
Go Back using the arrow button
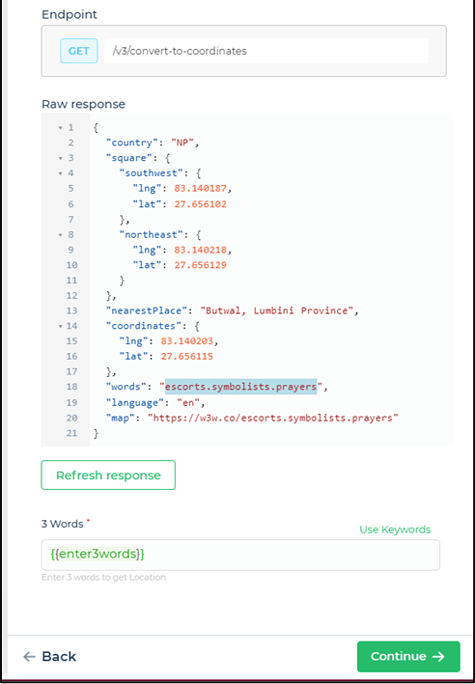tap(50, 656)
